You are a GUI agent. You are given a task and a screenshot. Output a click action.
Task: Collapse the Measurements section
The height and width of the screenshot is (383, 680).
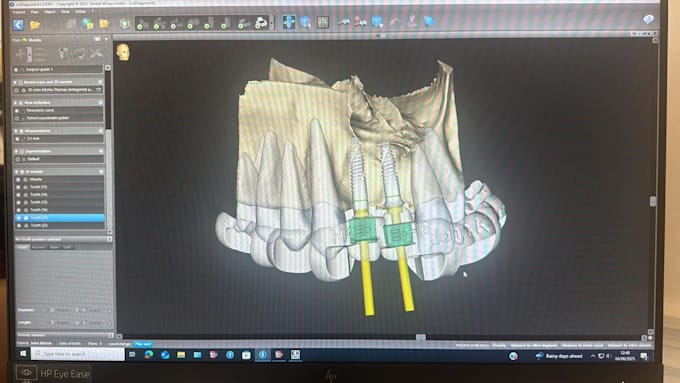[x=16, y=131]
